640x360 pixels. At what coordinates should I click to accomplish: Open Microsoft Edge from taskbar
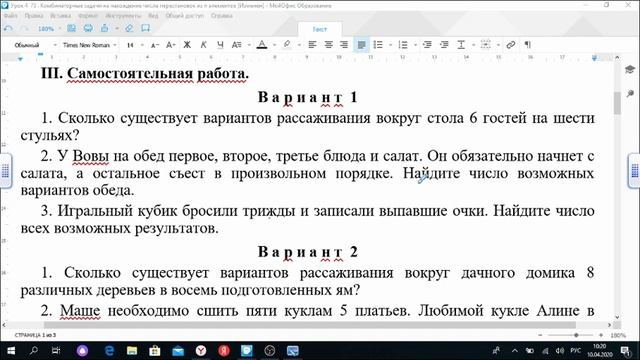109,351
